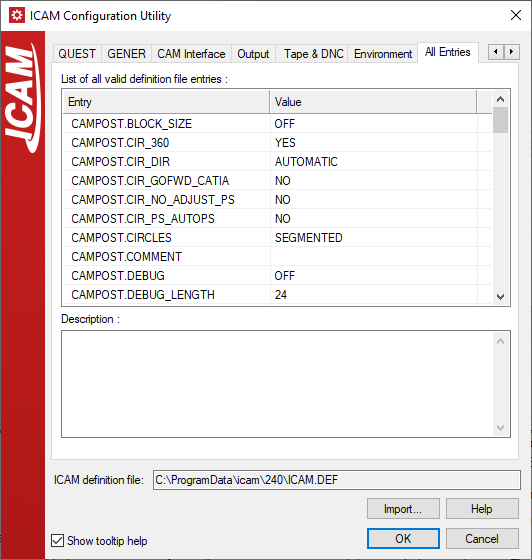Click the Entry column header
This screenshot has width=532, height=560.
[166, 102]
